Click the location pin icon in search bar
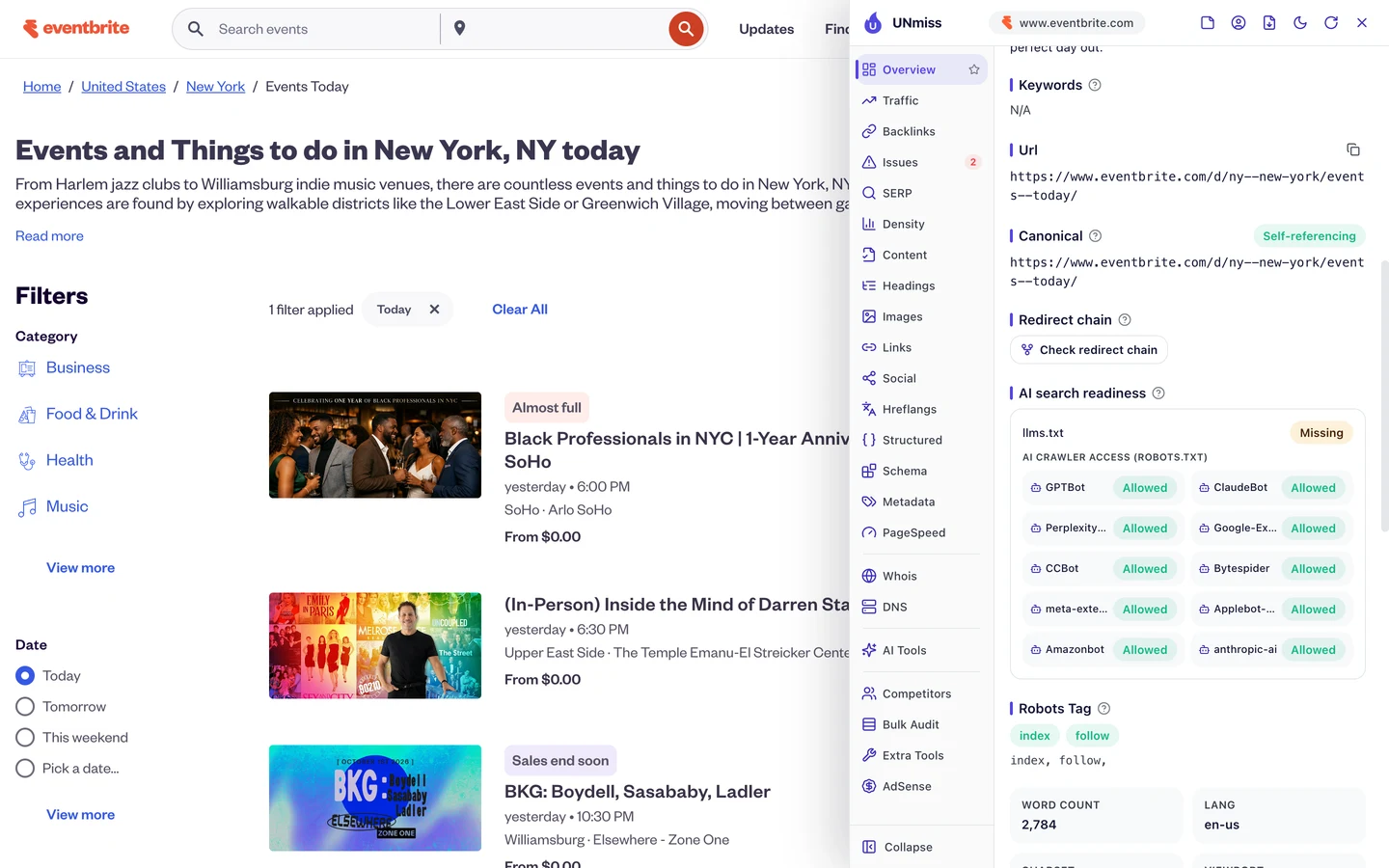The height and width of the screenshot is (868, 1389). point(460,29)
